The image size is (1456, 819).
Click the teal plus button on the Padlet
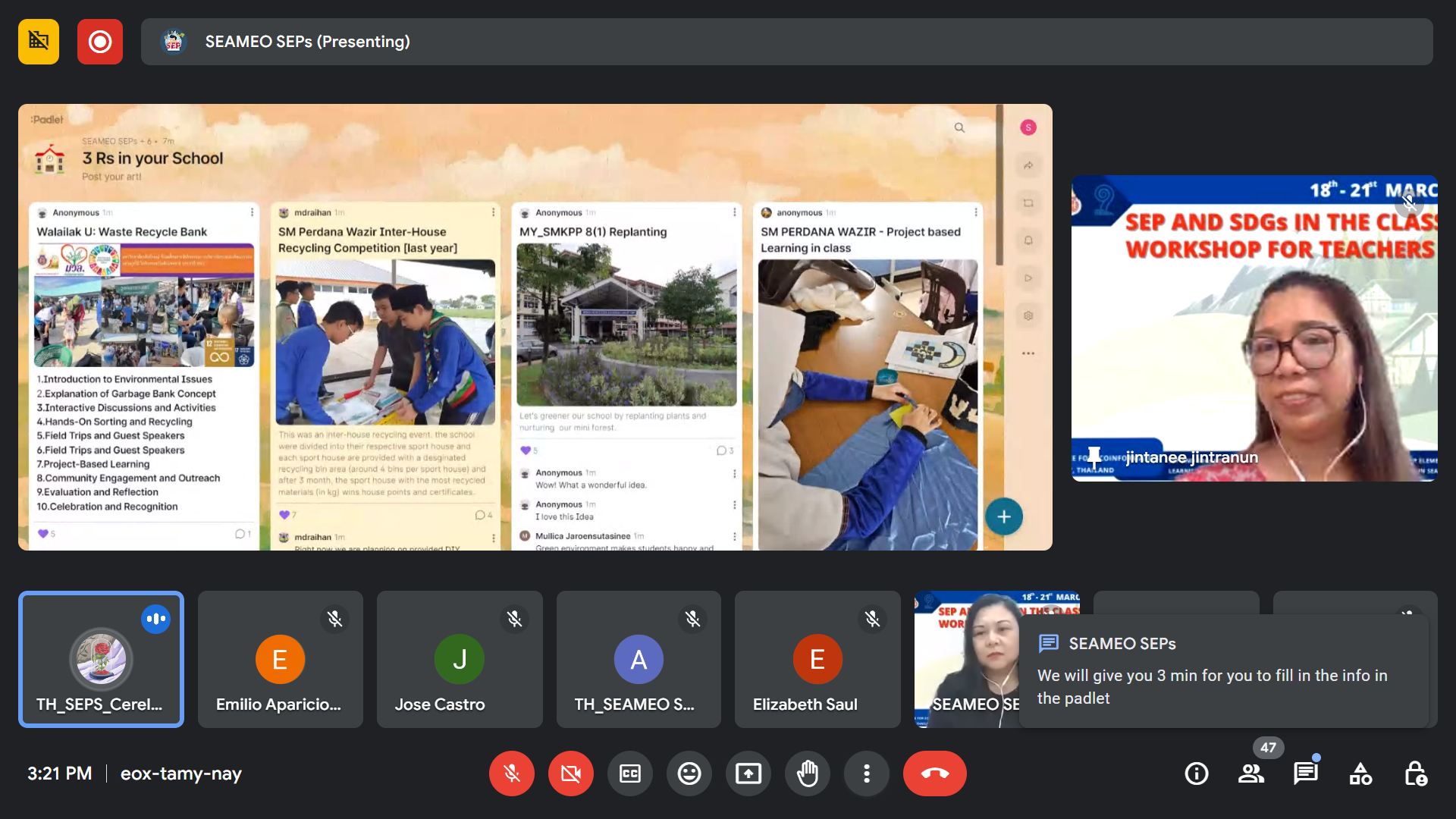click(x=1004, y=517)
